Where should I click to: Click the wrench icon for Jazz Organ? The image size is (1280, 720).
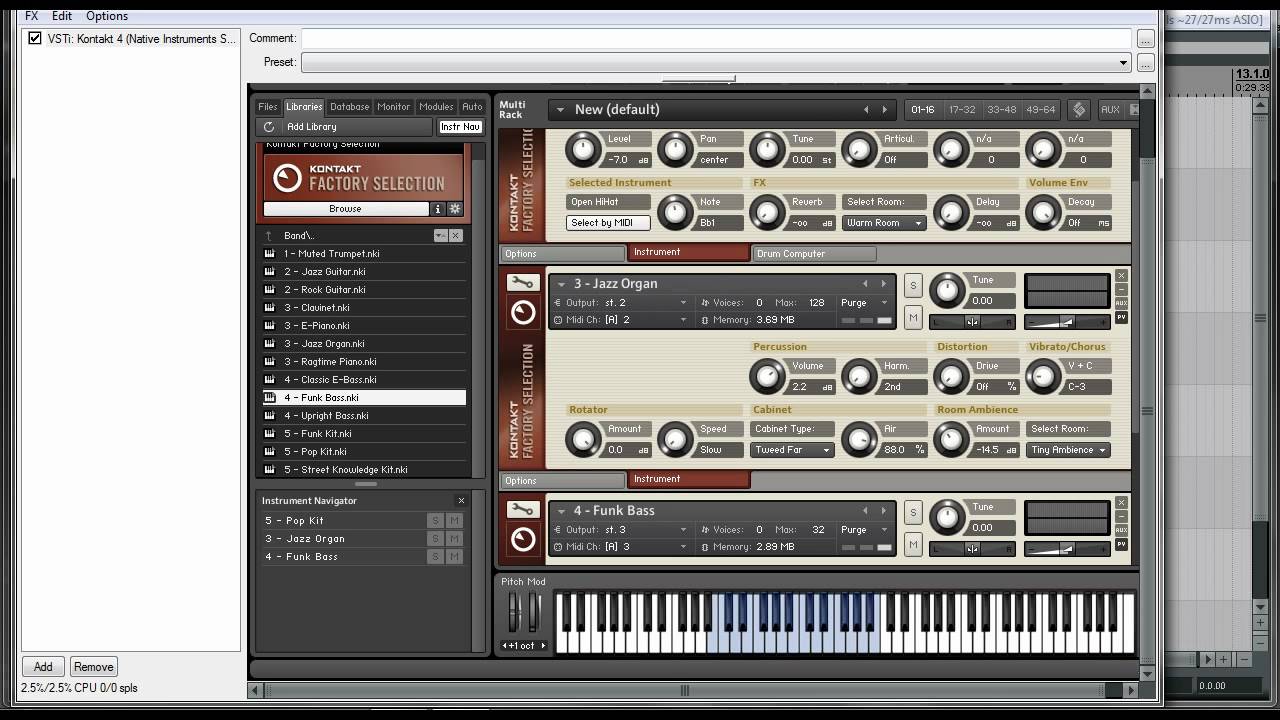(521, 283)
